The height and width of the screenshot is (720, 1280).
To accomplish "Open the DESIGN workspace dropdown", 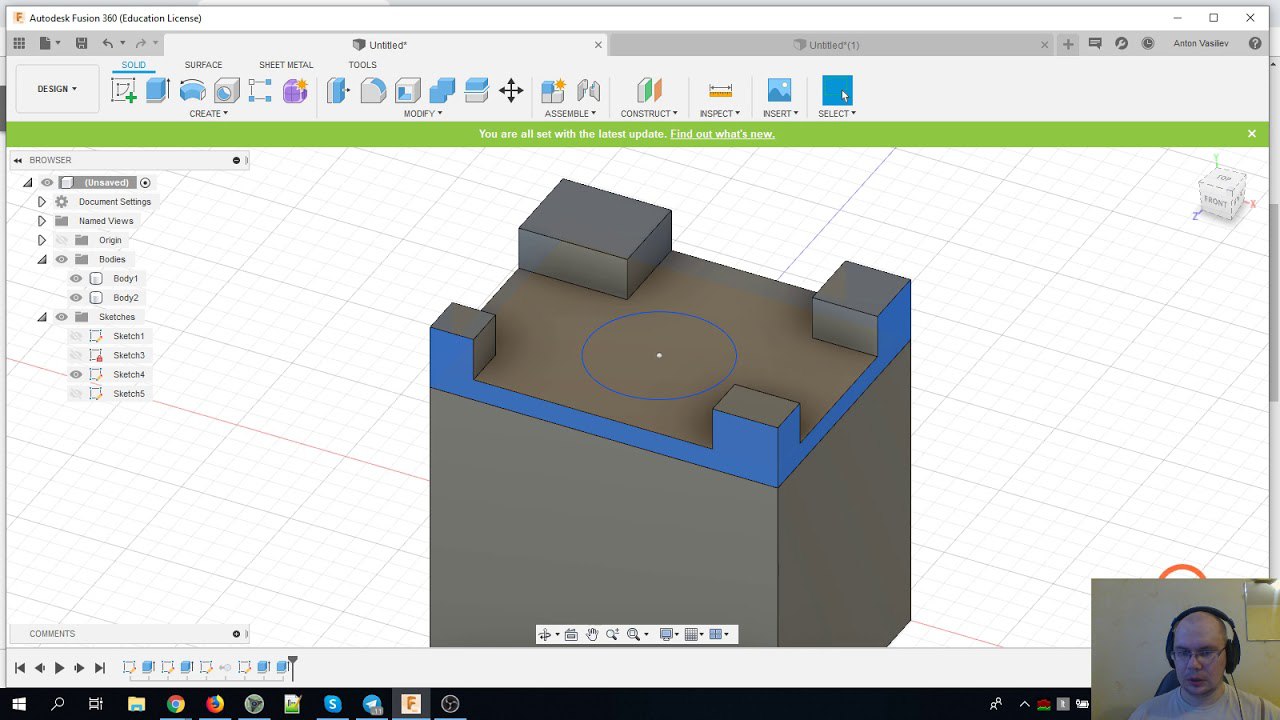I will (x=57, y=89).
